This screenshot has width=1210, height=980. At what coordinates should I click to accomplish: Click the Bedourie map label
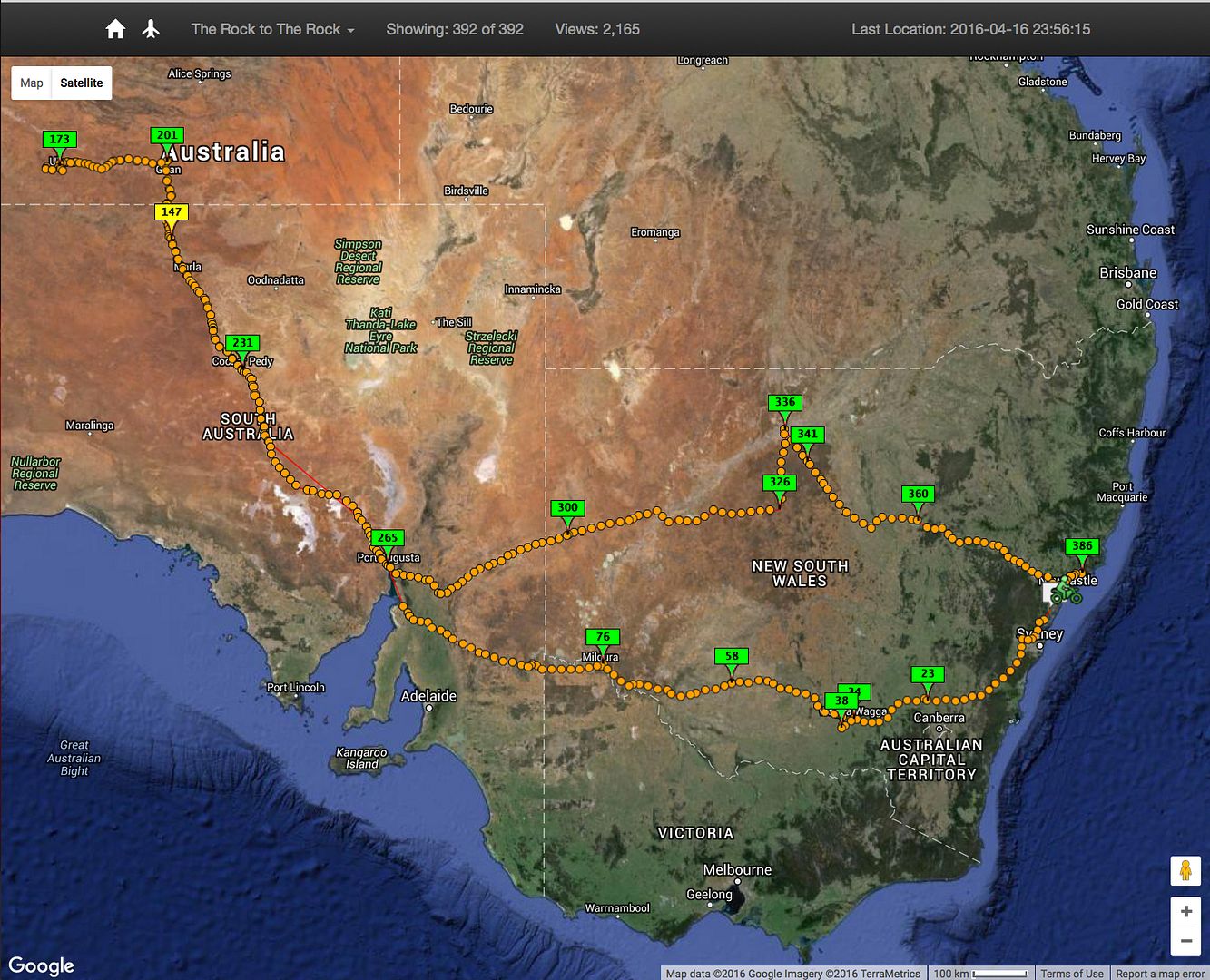471,109
